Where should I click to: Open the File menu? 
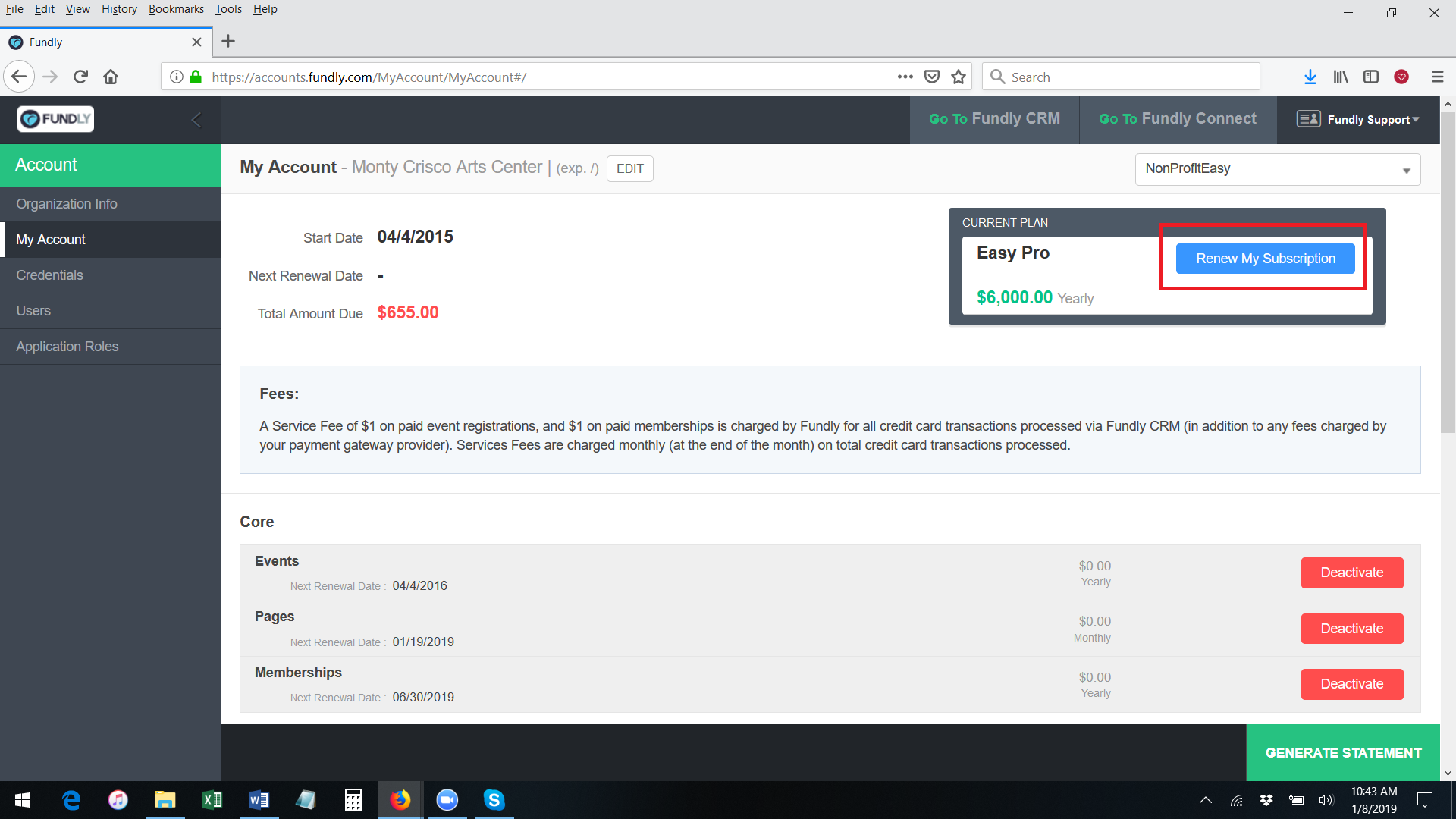pos(14,9)
